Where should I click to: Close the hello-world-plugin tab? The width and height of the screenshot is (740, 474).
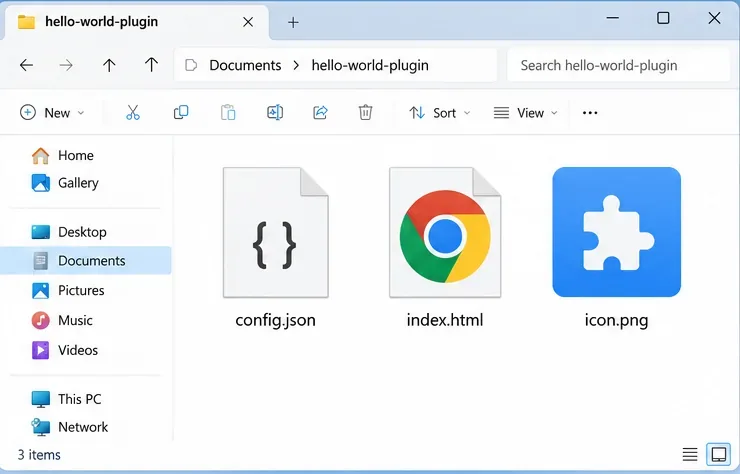[x=248, y=22]
